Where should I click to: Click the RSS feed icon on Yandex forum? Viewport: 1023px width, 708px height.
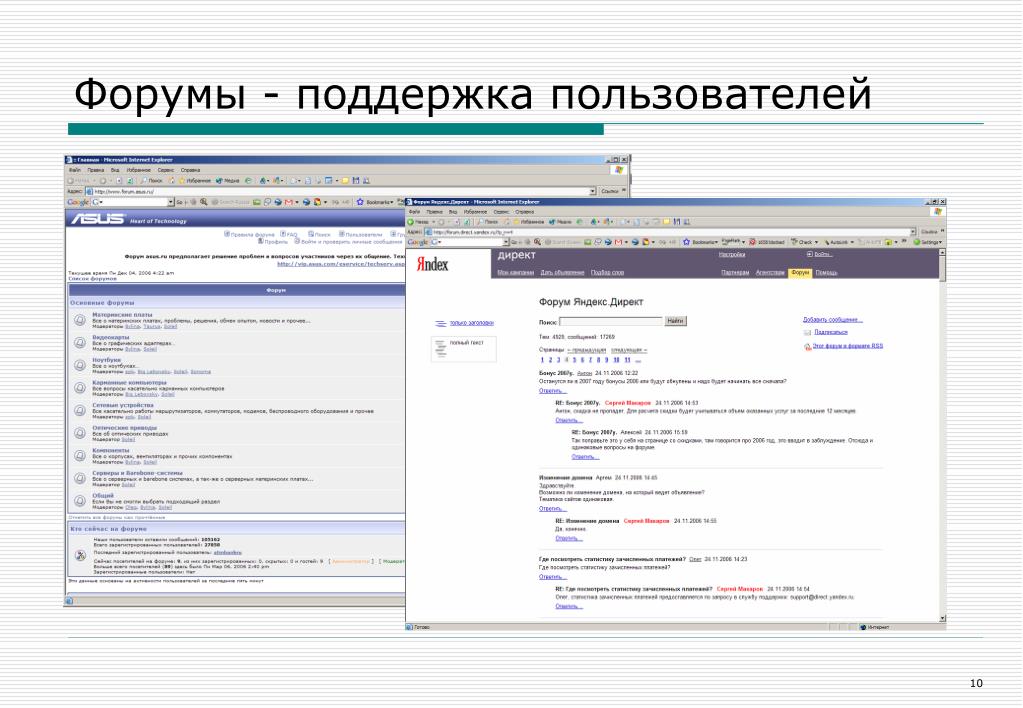click(807, 346)
